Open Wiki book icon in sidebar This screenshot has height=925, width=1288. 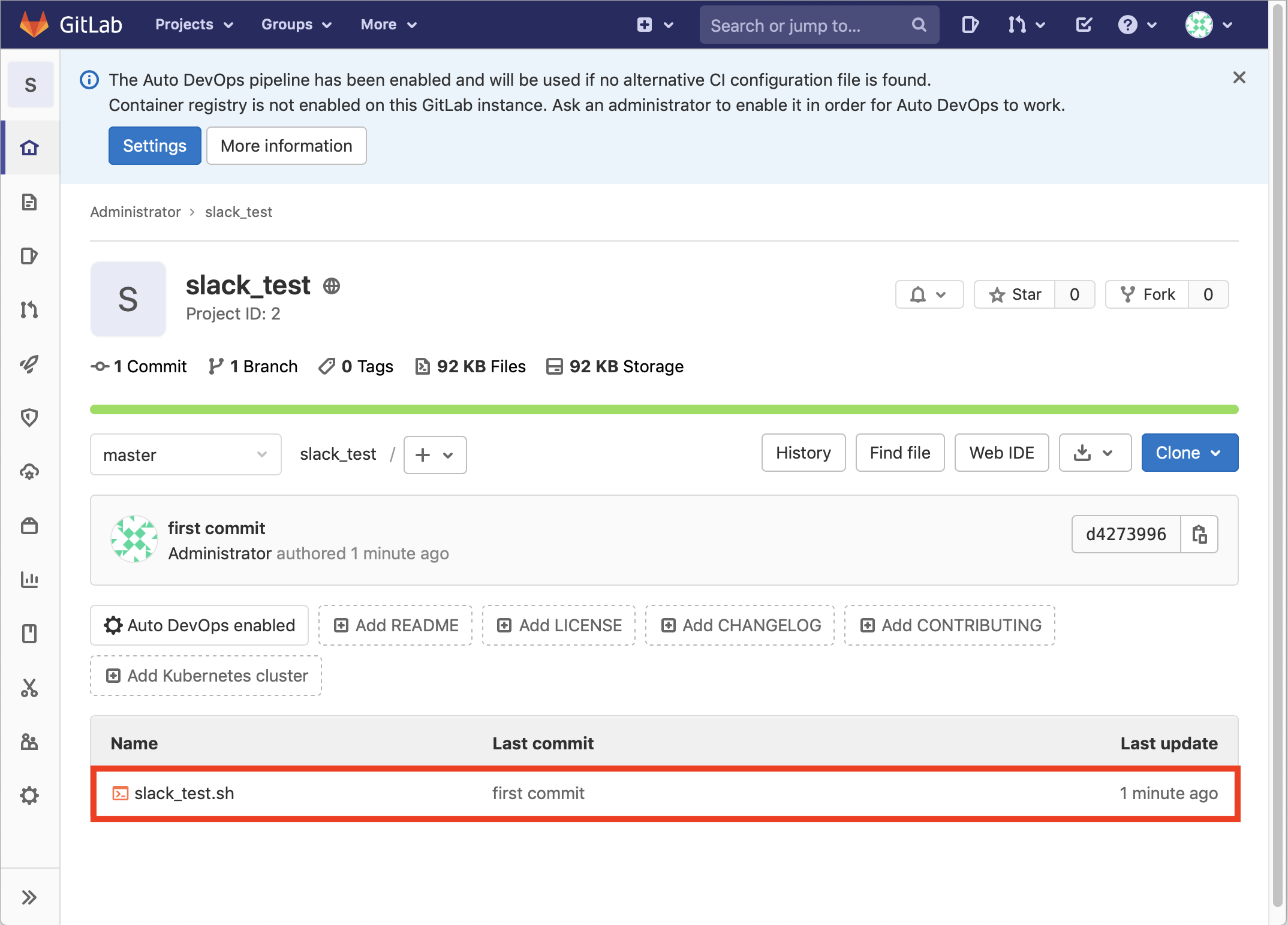pyautogui.click(x=29, y=634)
